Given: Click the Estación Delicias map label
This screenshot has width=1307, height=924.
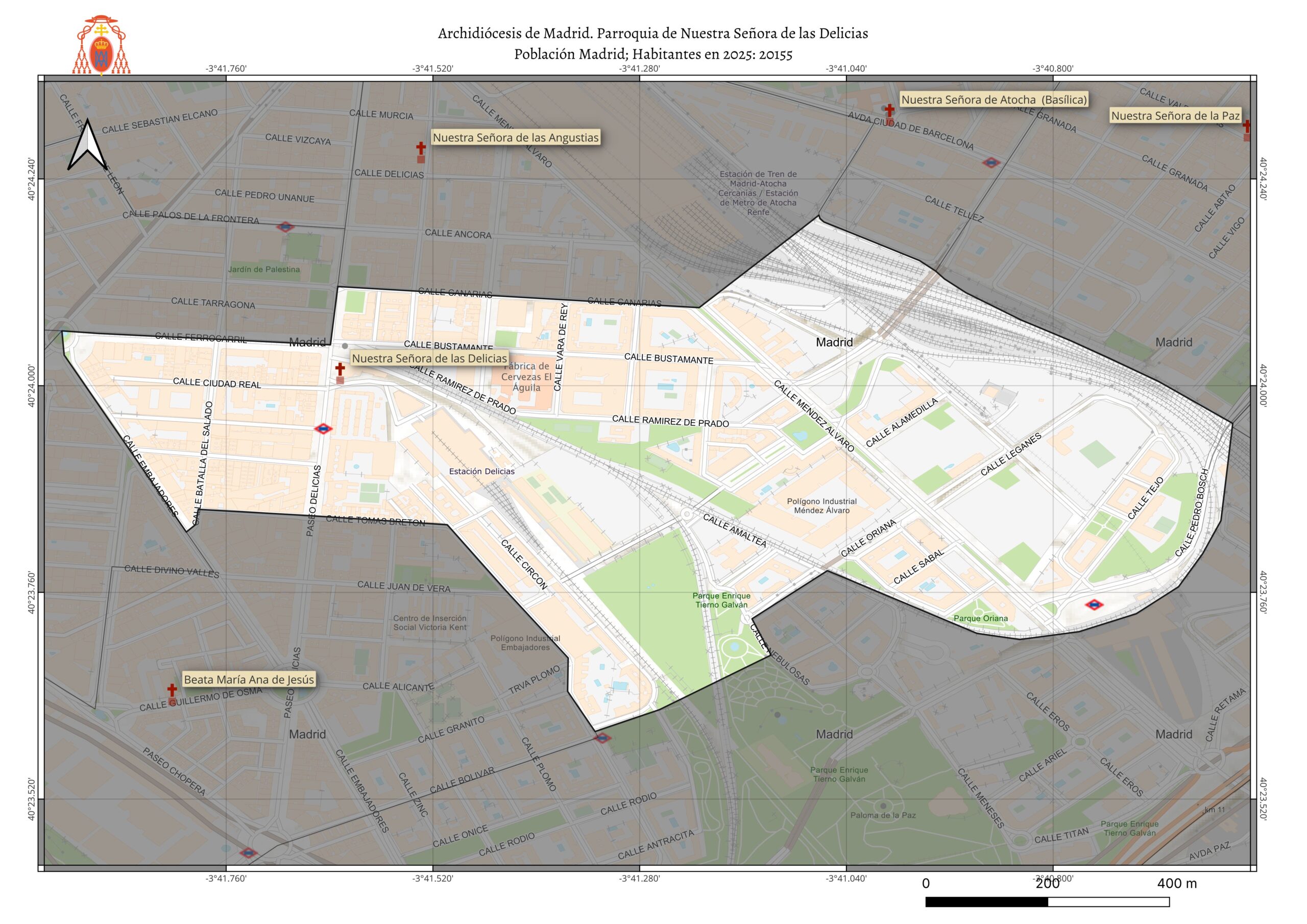Looking at the screenshot, I should pos(481,471).
